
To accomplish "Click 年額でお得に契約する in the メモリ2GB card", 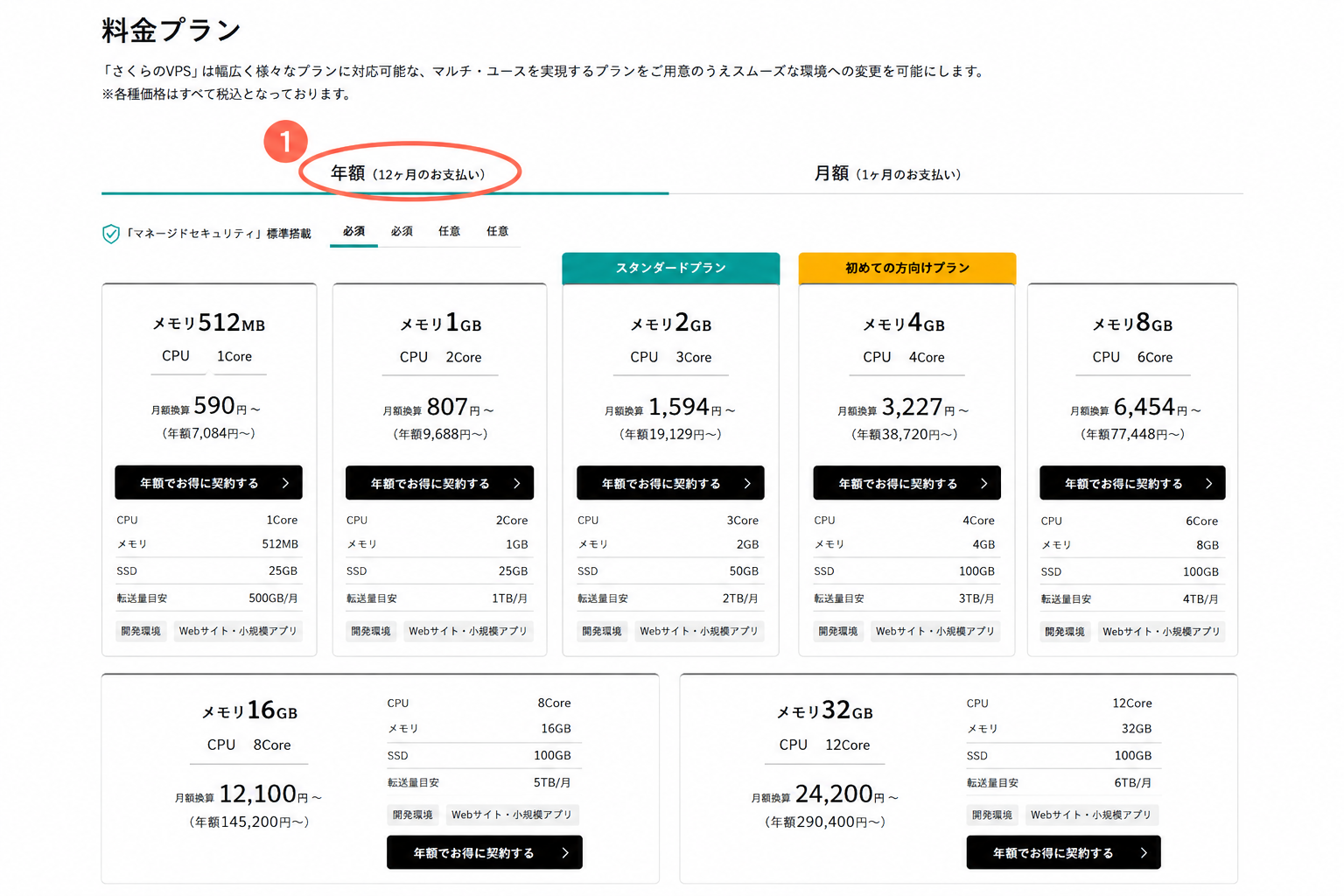I will (670, 483).
